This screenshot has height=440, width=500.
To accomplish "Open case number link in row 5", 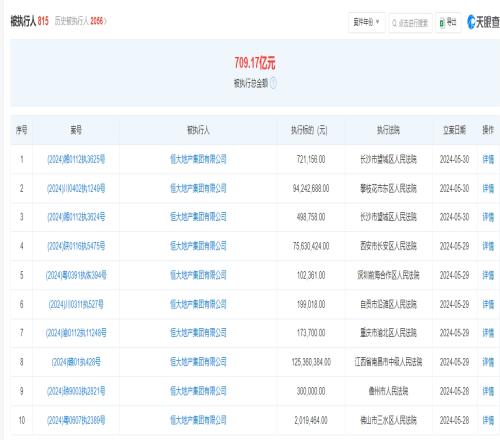I will pos(76,275).
